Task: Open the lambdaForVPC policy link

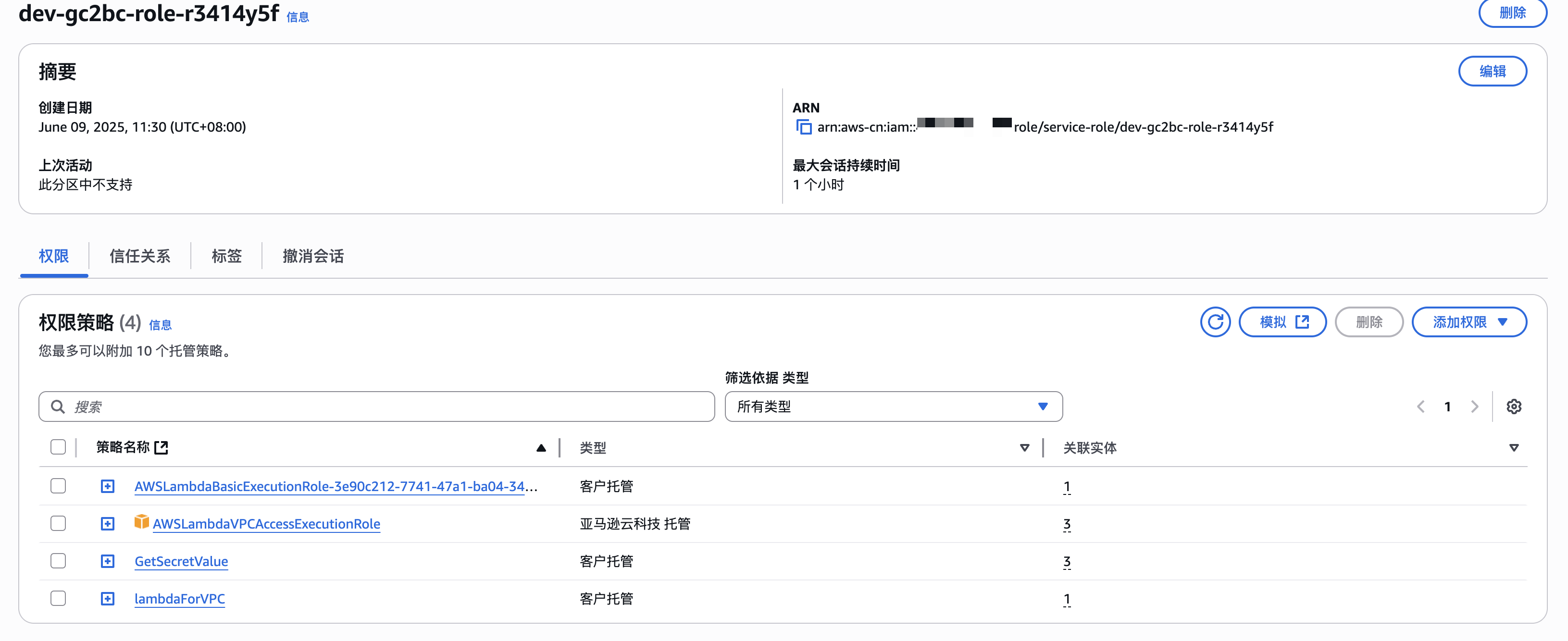Action: pyautogui.click(x=180, y=599)
